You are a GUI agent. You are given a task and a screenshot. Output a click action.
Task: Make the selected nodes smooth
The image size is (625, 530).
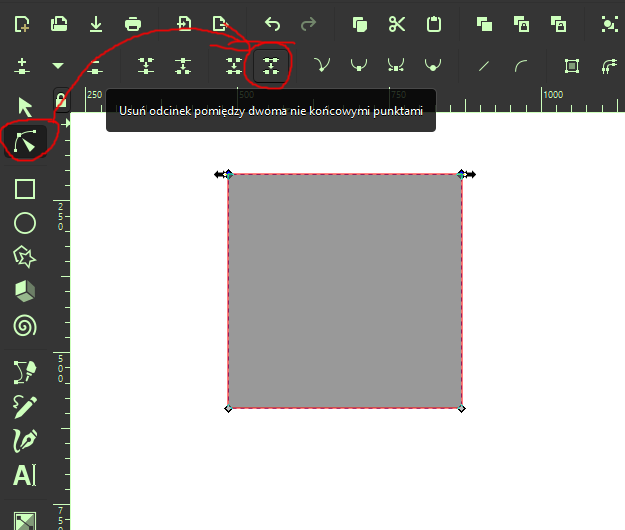click(x=359, y=65)
